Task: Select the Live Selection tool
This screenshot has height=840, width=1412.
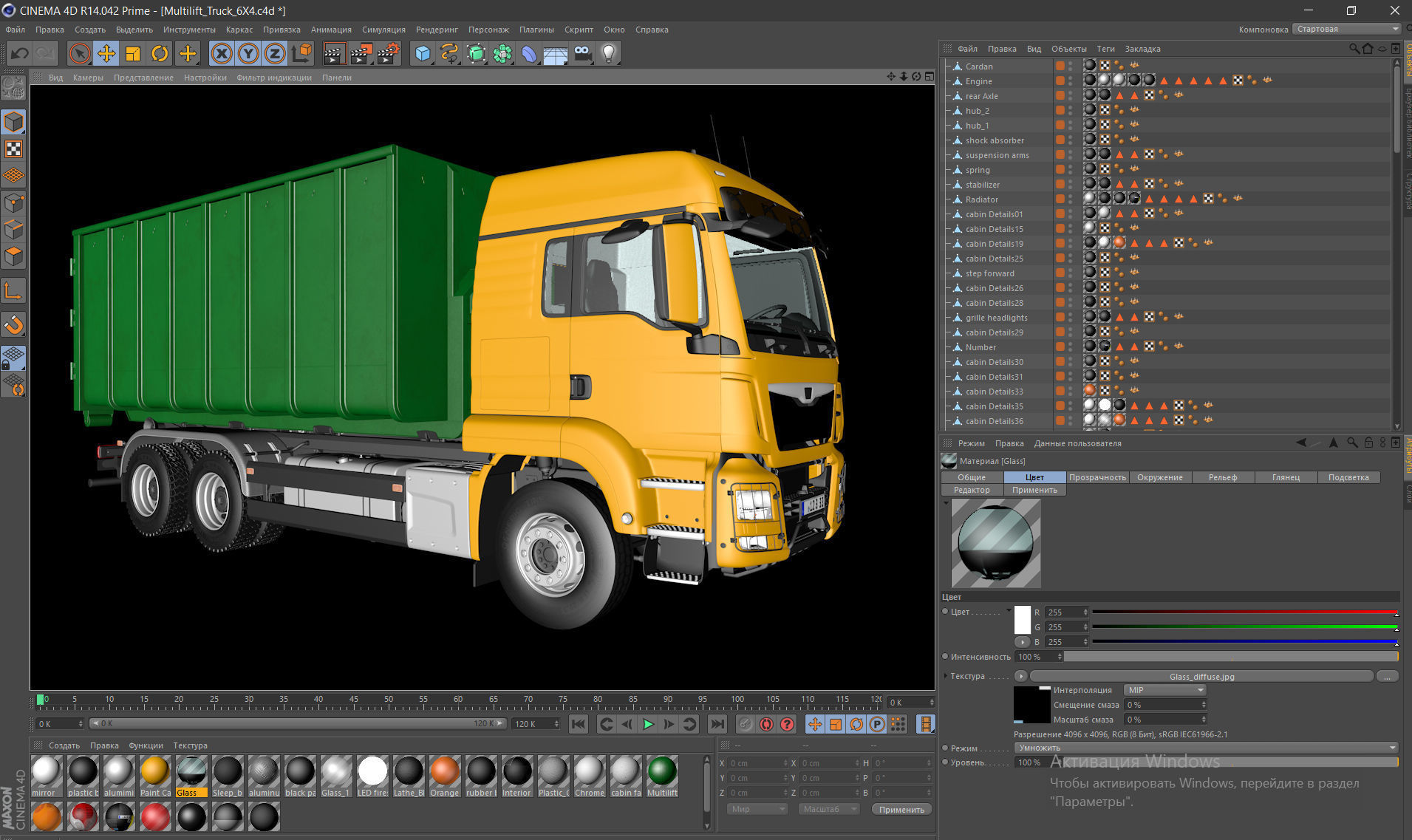Action: coord(80,54)
